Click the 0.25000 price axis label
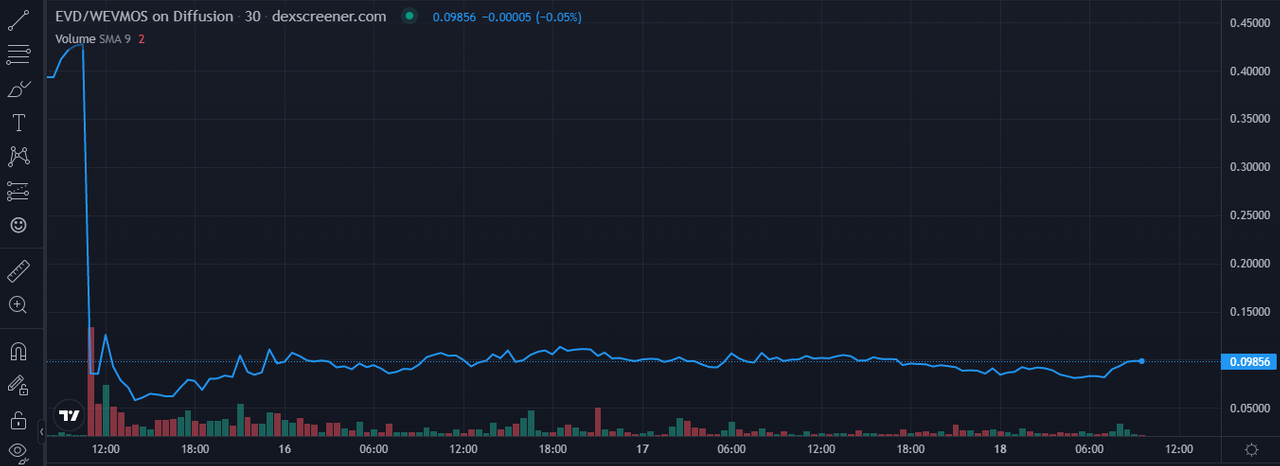Screen dimensions: 1280x466 [1249, 215]
